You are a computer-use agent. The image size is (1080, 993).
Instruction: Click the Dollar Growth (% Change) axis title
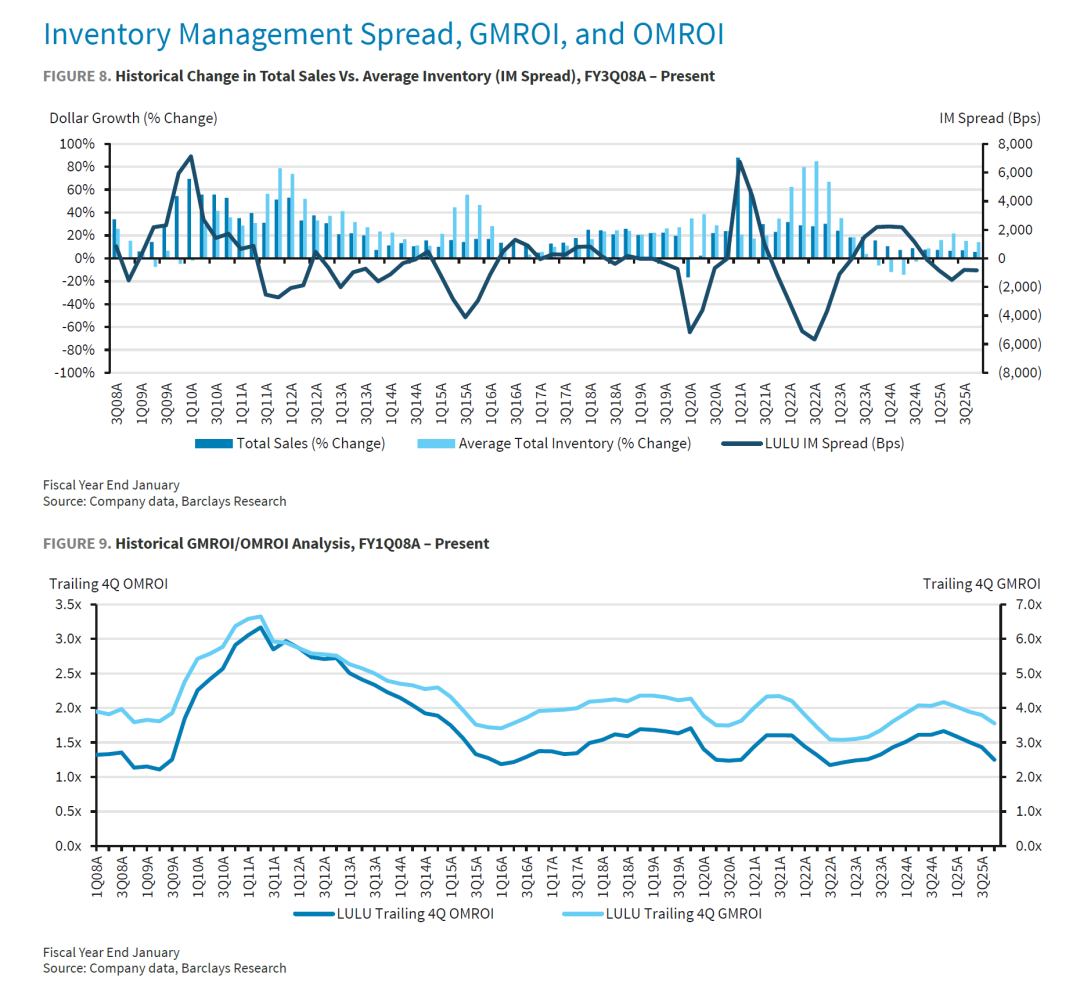pyautogui.click(x=133, y=118)
